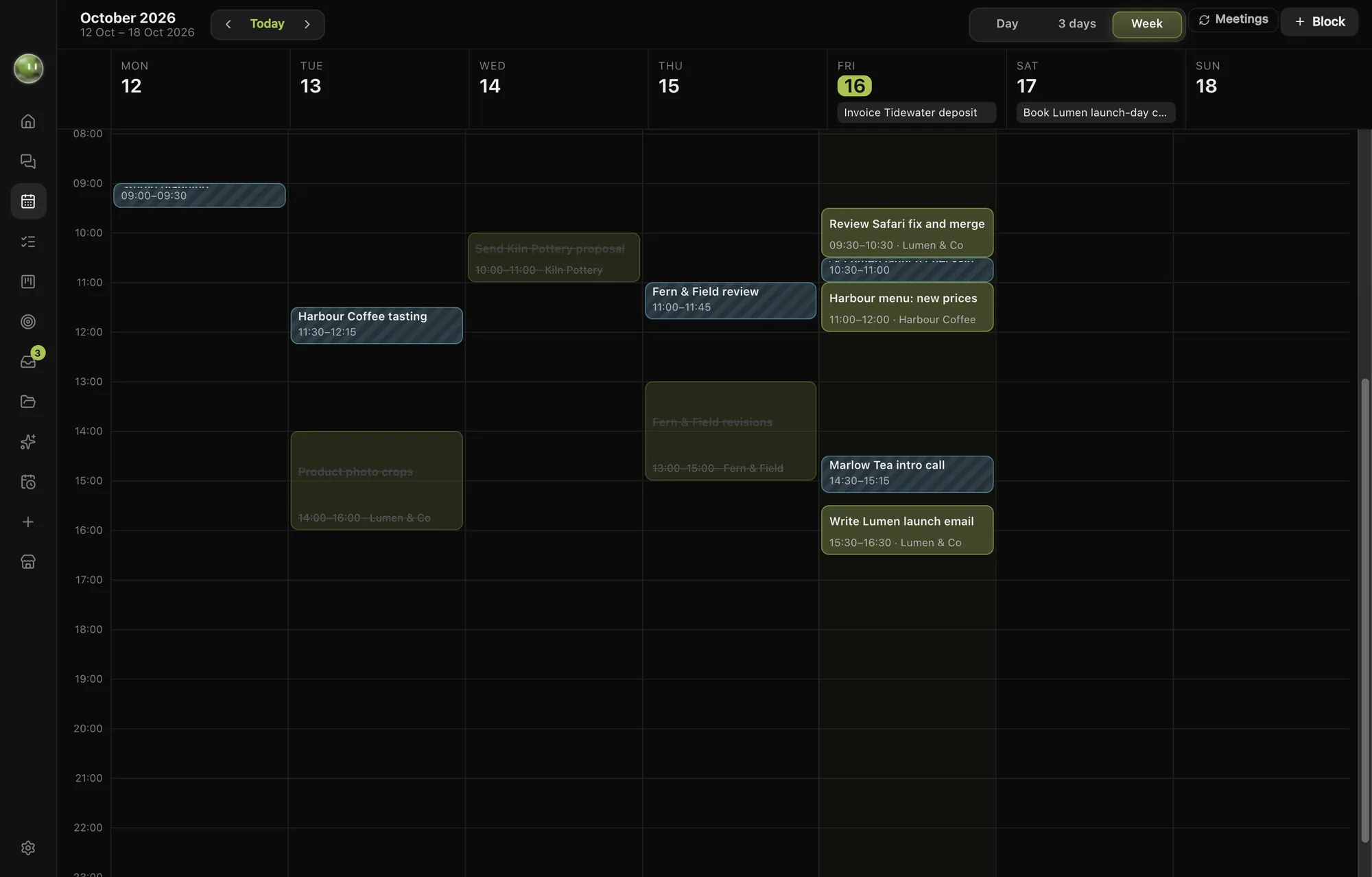Click the green profile avatar
The image size is (1372, 877).
(28, 69)
